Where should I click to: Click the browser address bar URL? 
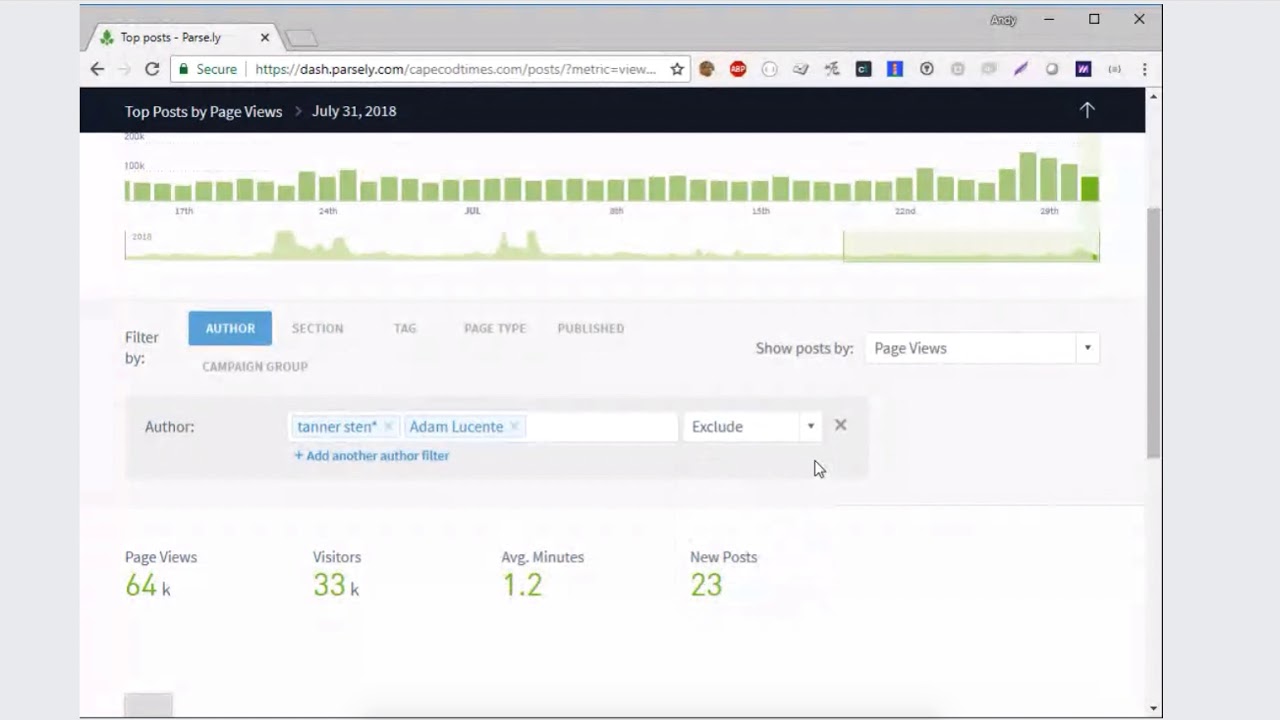pyautogui.click(x=455, y=69)
